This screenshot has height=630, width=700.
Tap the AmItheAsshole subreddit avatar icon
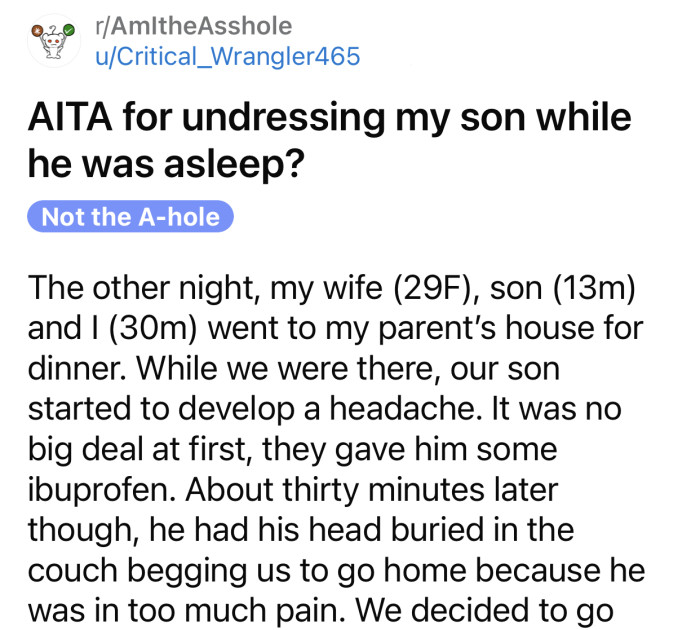click(x=55, y=40)
